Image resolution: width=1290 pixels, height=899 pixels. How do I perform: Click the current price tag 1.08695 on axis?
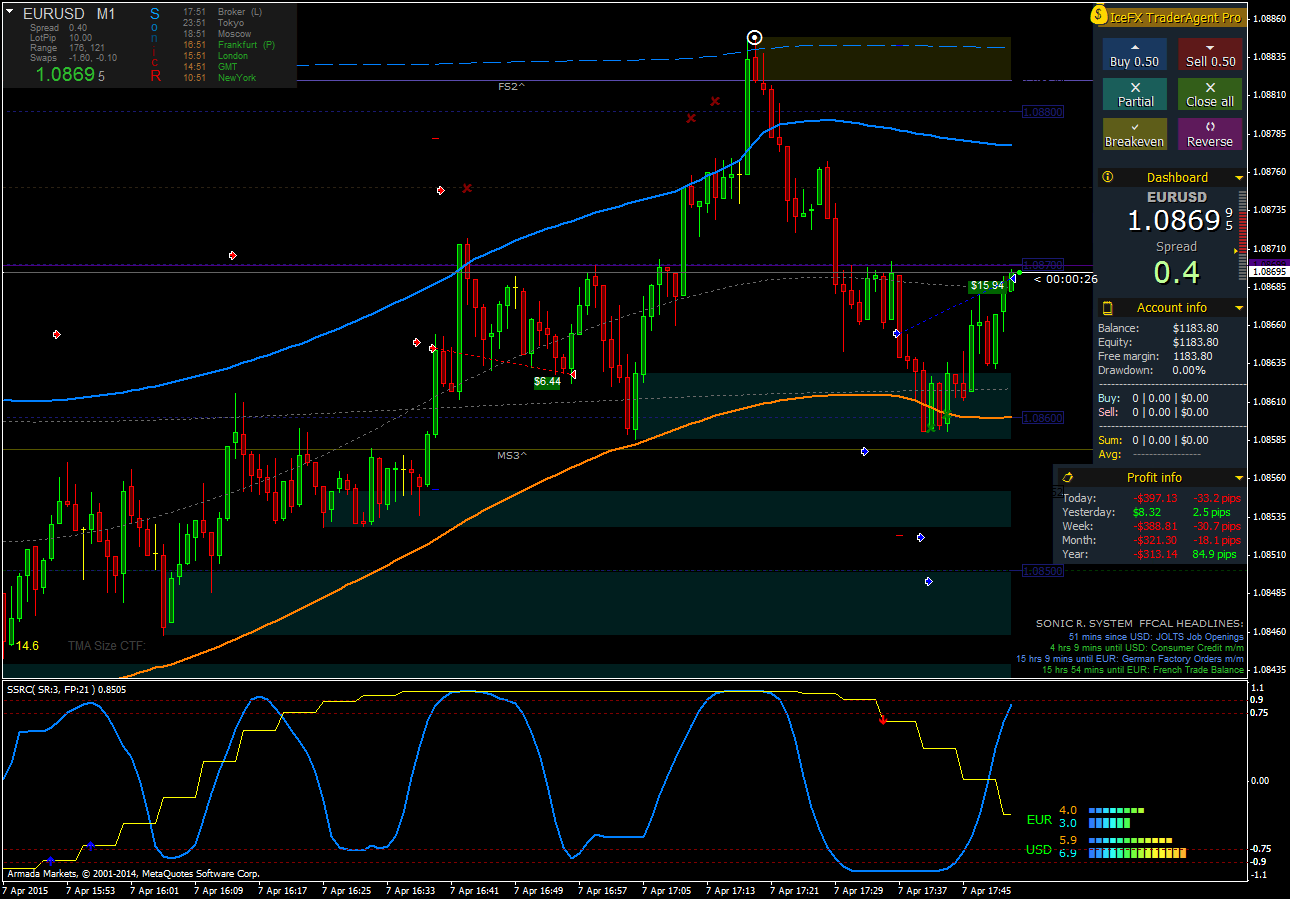(x=1268, y=271)
